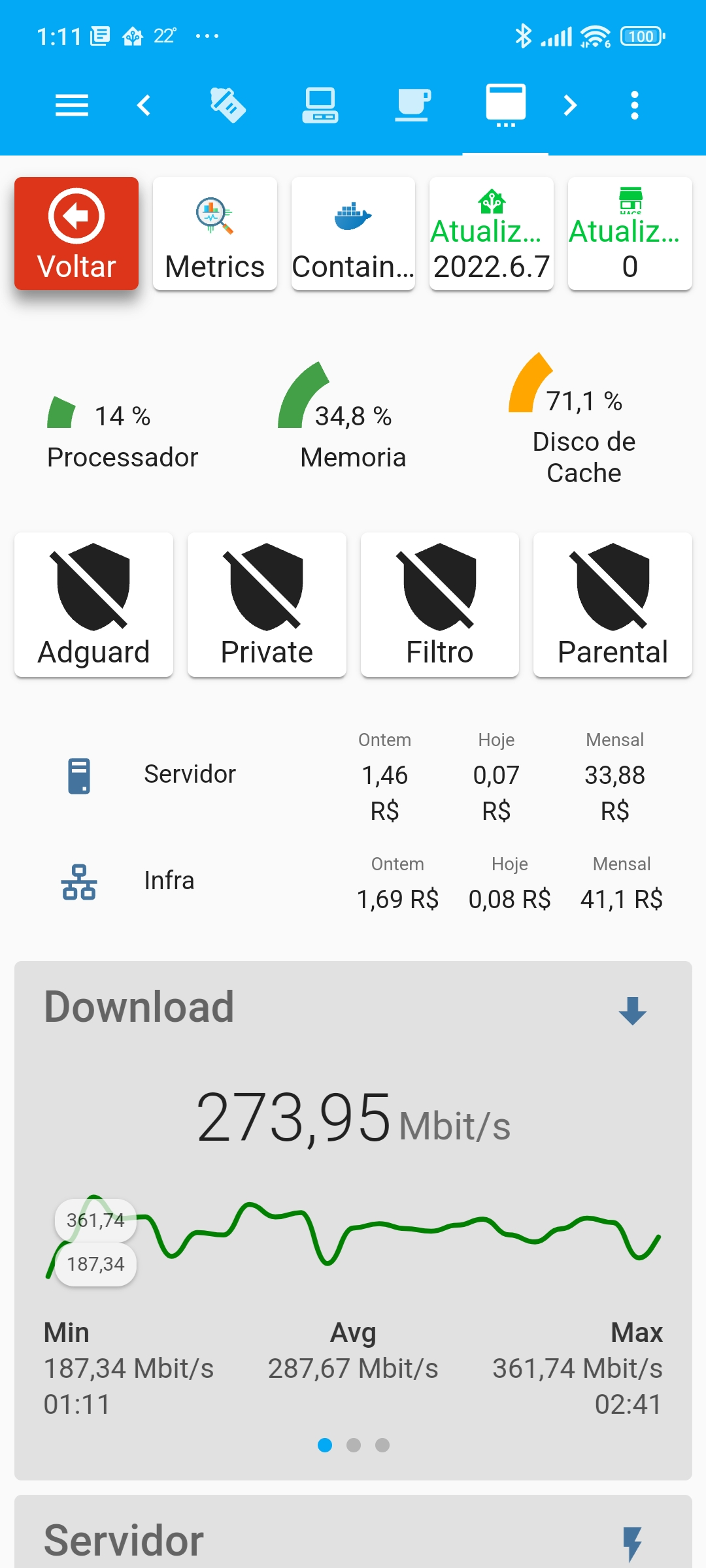This screenshot has height=1568, width=706.
Task: Open the HACS updates card
Action: (x=630, y=233)
